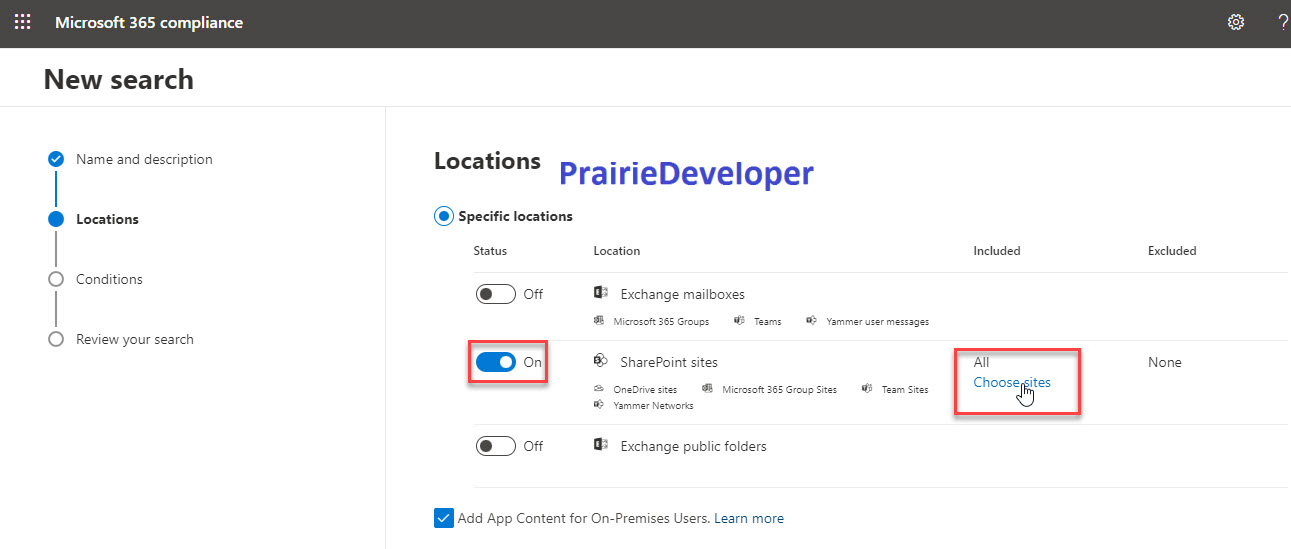Click the 'OneDrive sites' text

645,390
